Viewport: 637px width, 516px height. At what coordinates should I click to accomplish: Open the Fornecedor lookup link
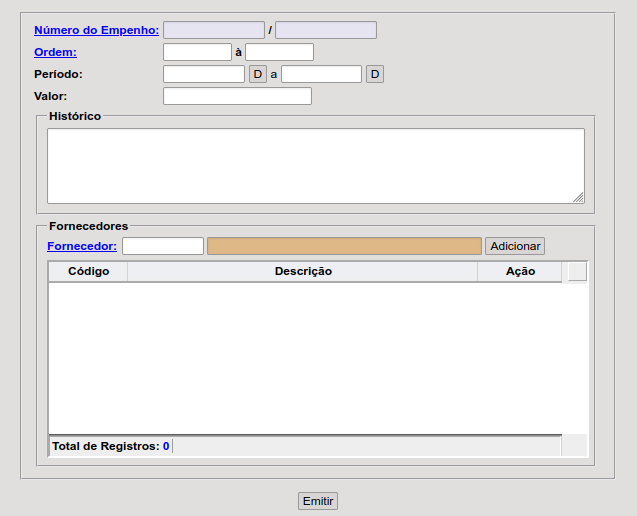click(x=82, y=246)
